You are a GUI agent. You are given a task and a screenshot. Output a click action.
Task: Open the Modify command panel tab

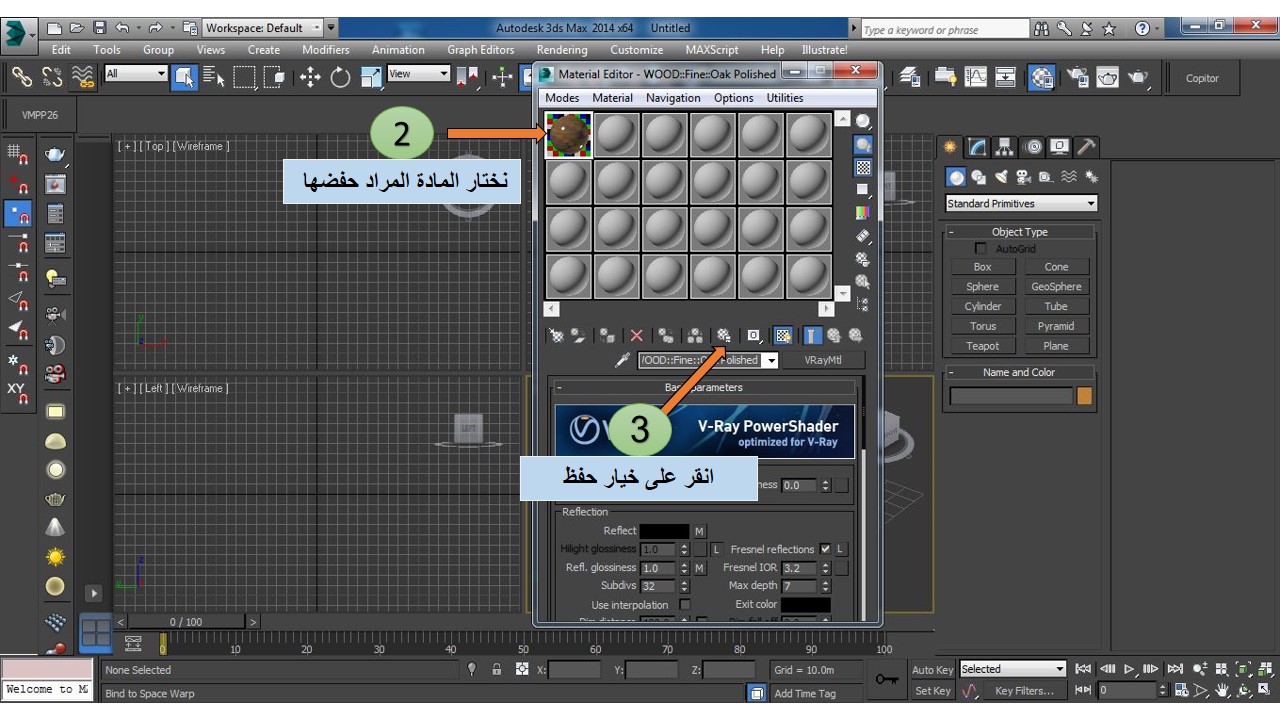click(x=977, y=147)
